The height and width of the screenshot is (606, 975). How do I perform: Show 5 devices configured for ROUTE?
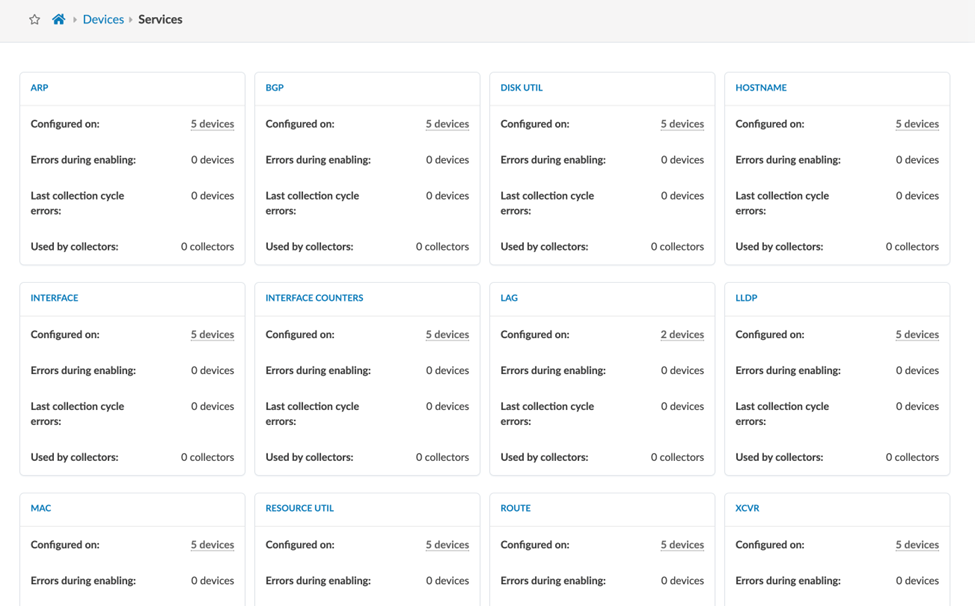tap(682, 545)
